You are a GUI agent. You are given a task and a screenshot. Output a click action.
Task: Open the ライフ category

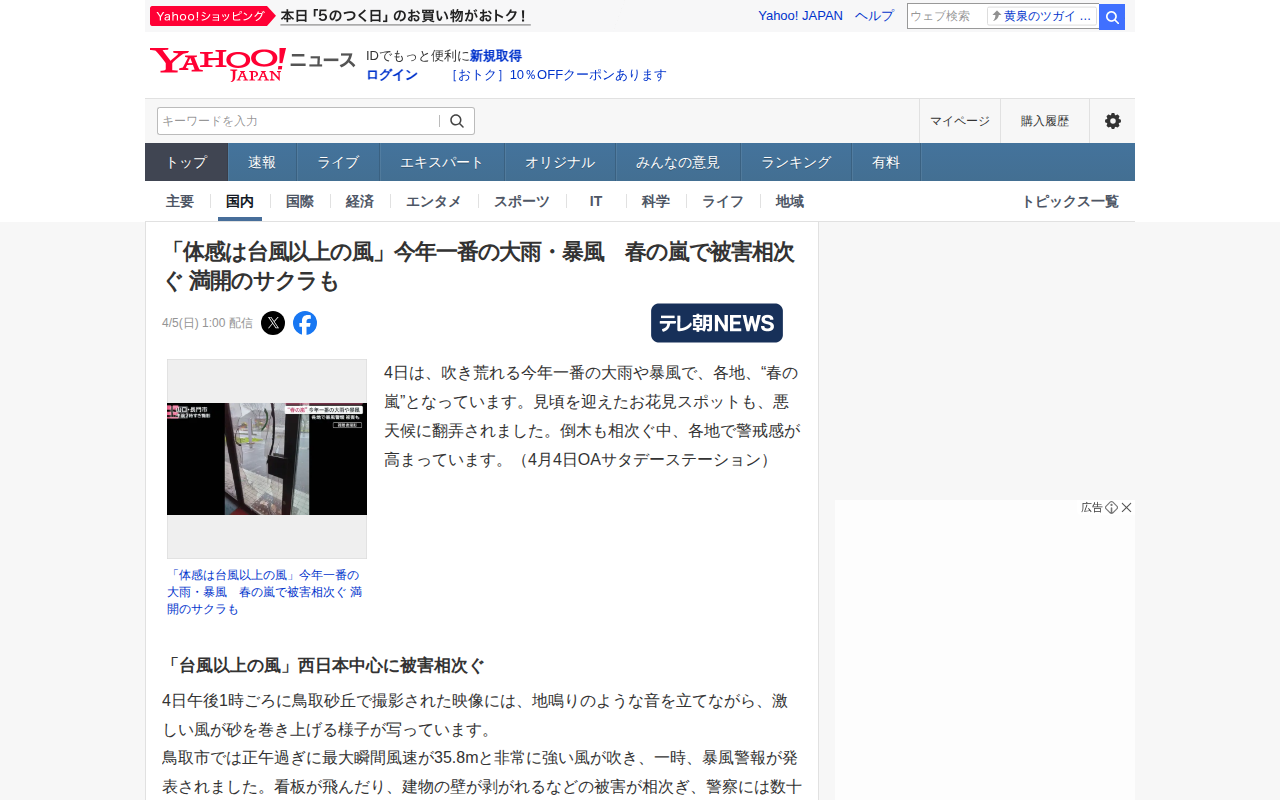[x=723, y=201]
